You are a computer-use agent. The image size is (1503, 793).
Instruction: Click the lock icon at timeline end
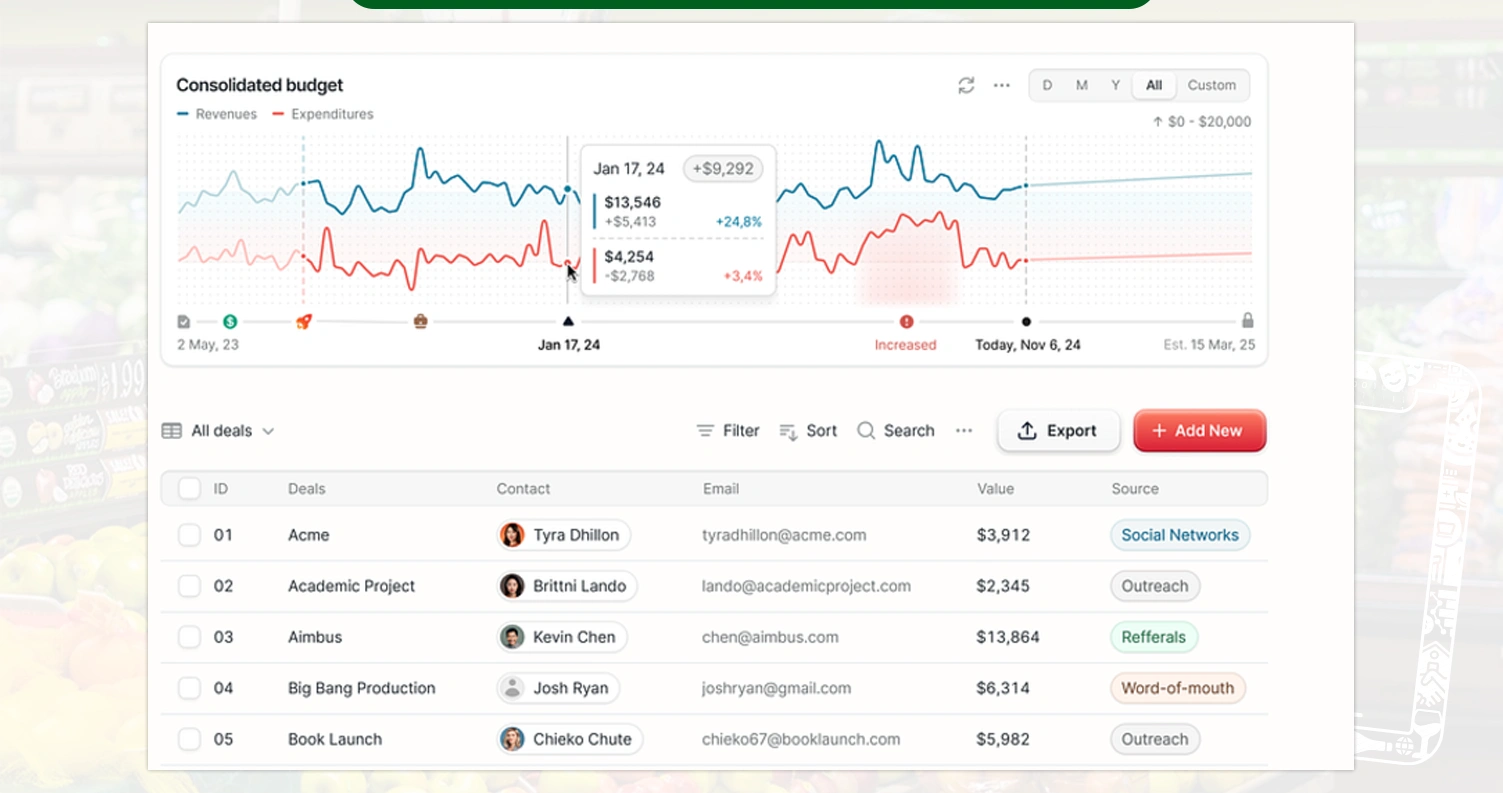click(x=1247, y=321)
